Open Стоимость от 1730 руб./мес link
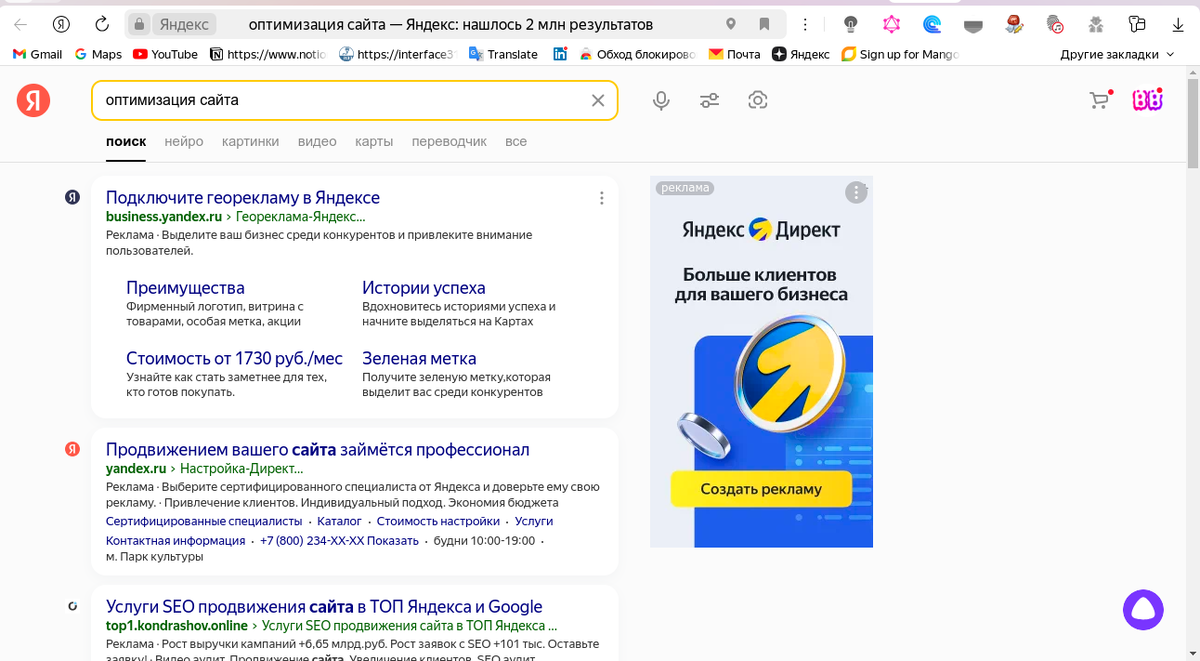 (234, 358)
